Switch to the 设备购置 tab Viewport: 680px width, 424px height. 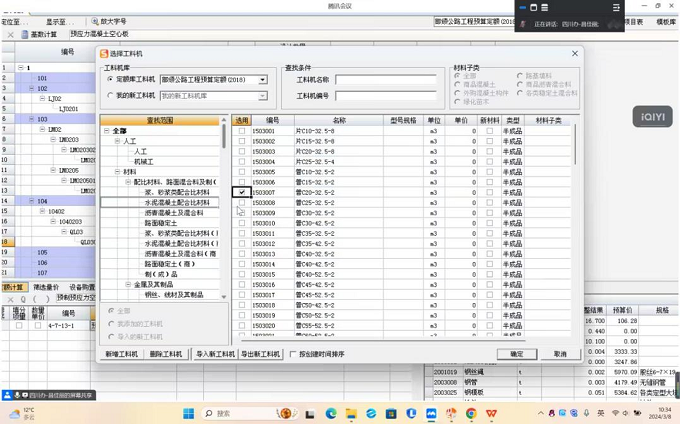click(x=82, y=287)
